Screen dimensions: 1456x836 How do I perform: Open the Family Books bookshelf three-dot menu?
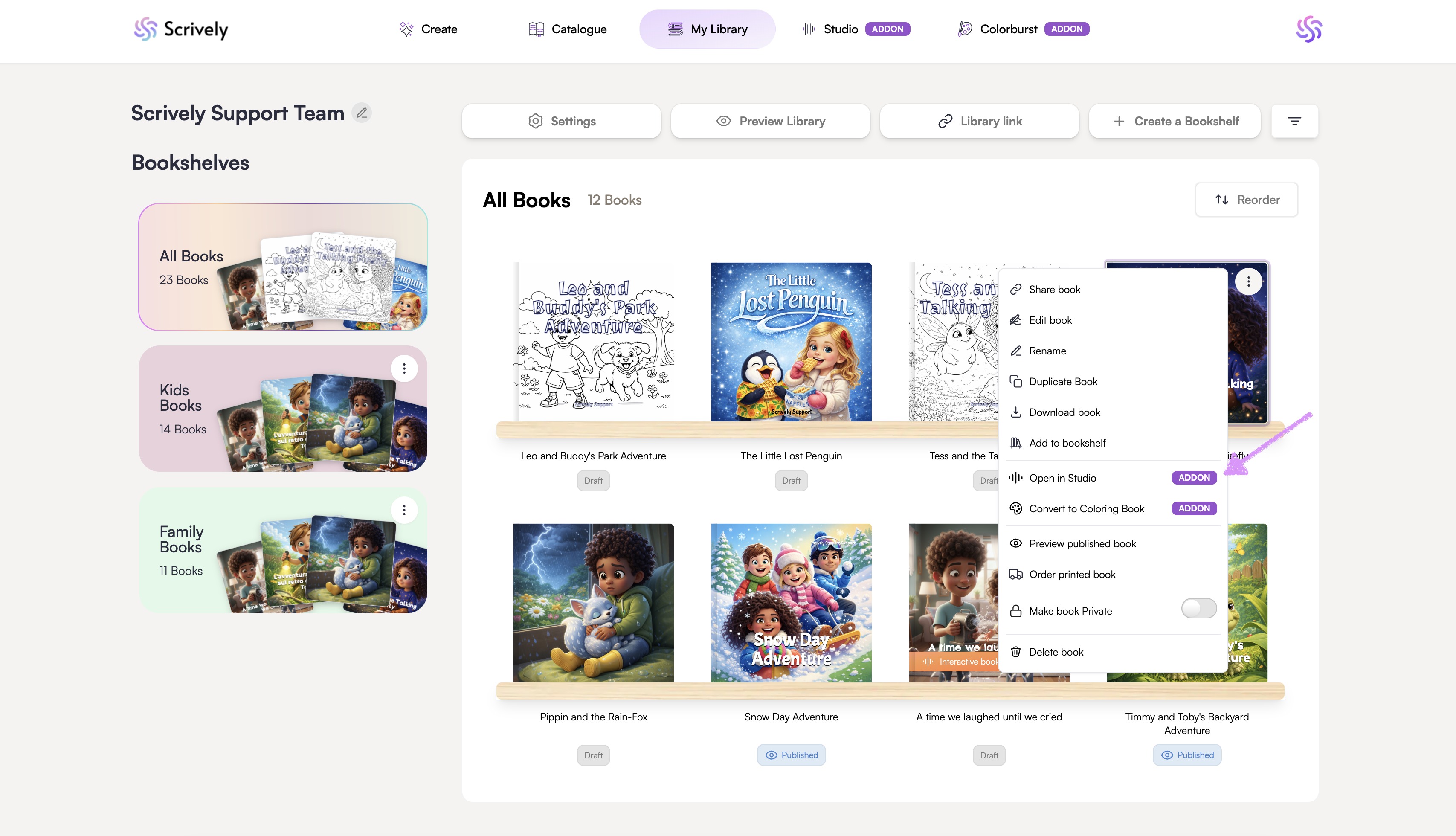[x=404, y=510]
